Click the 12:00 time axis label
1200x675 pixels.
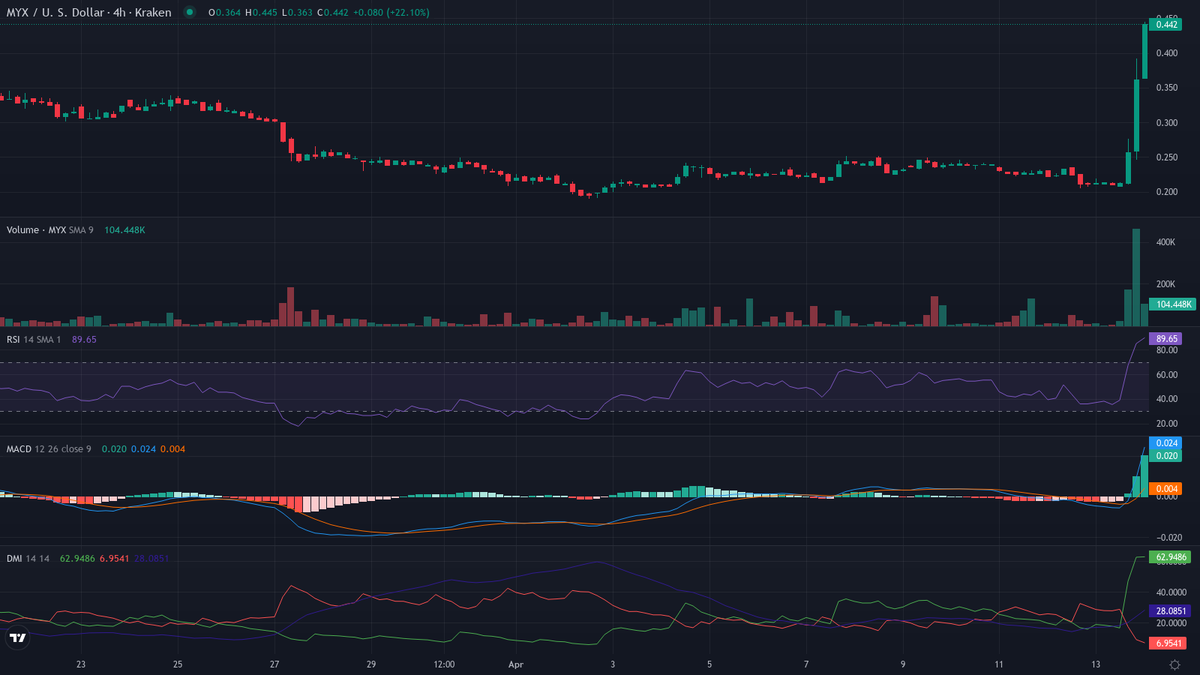tap(445, 664)
